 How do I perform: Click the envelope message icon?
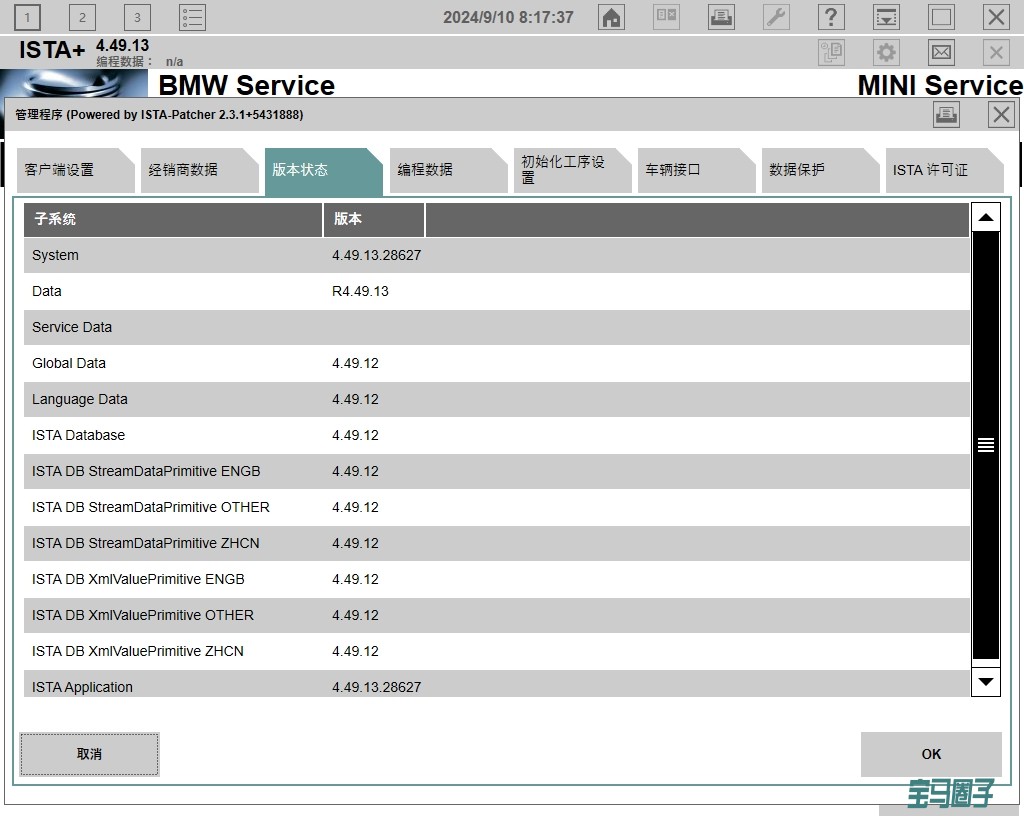point(941,53)
